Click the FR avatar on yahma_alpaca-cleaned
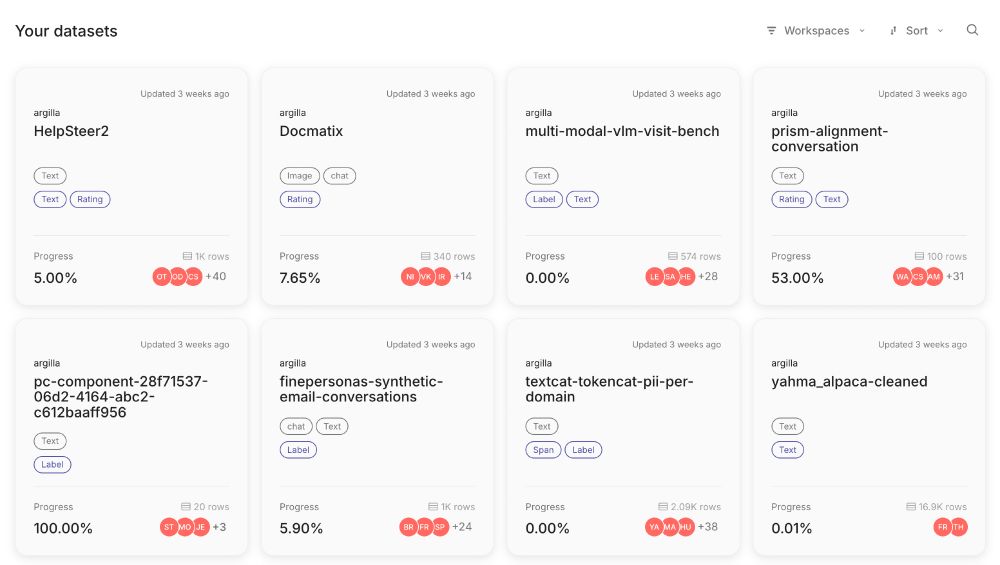 point(943,527)
